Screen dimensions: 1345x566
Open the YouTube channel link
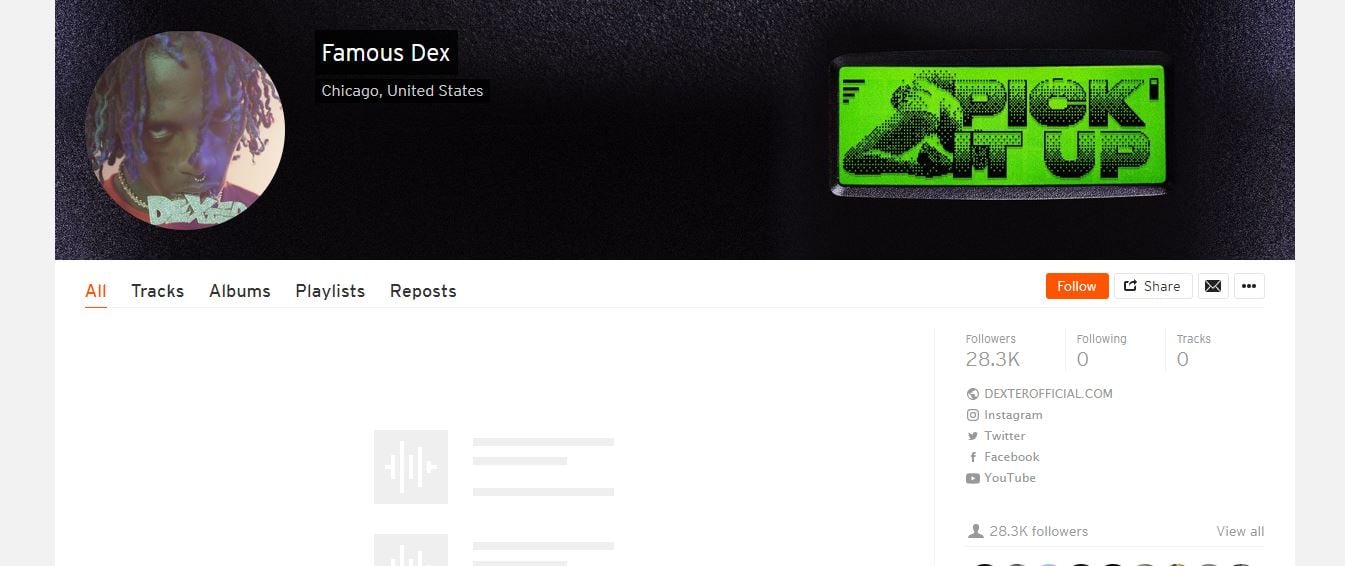[x=1001, y=478]
